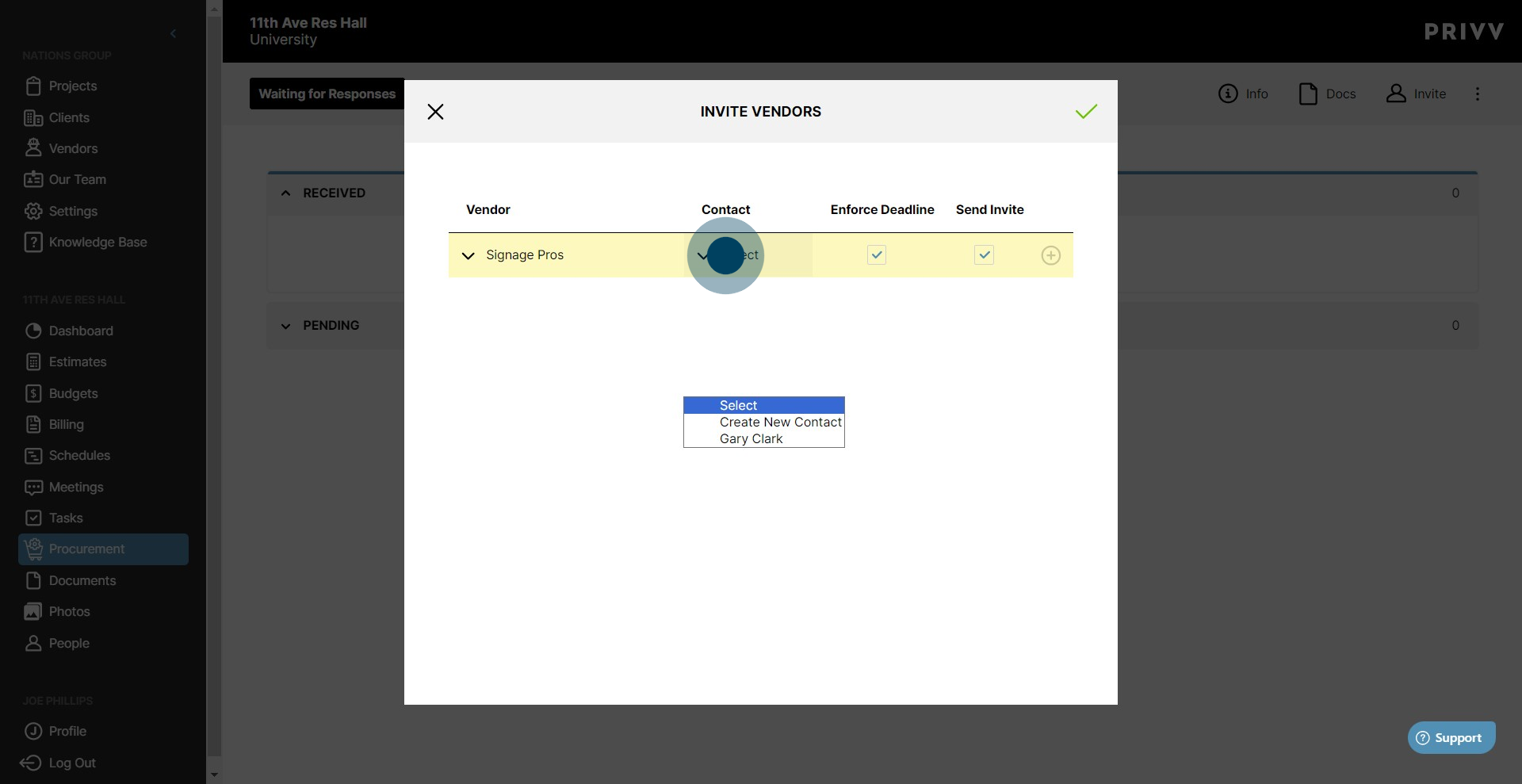
Task: Select Gary Clark as the contact
Action: (751, 438)
